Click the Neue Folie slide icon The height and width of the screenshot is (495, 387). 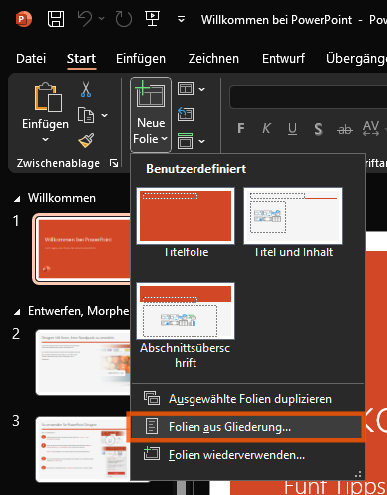pyautogui.click(x=150, y=94)
